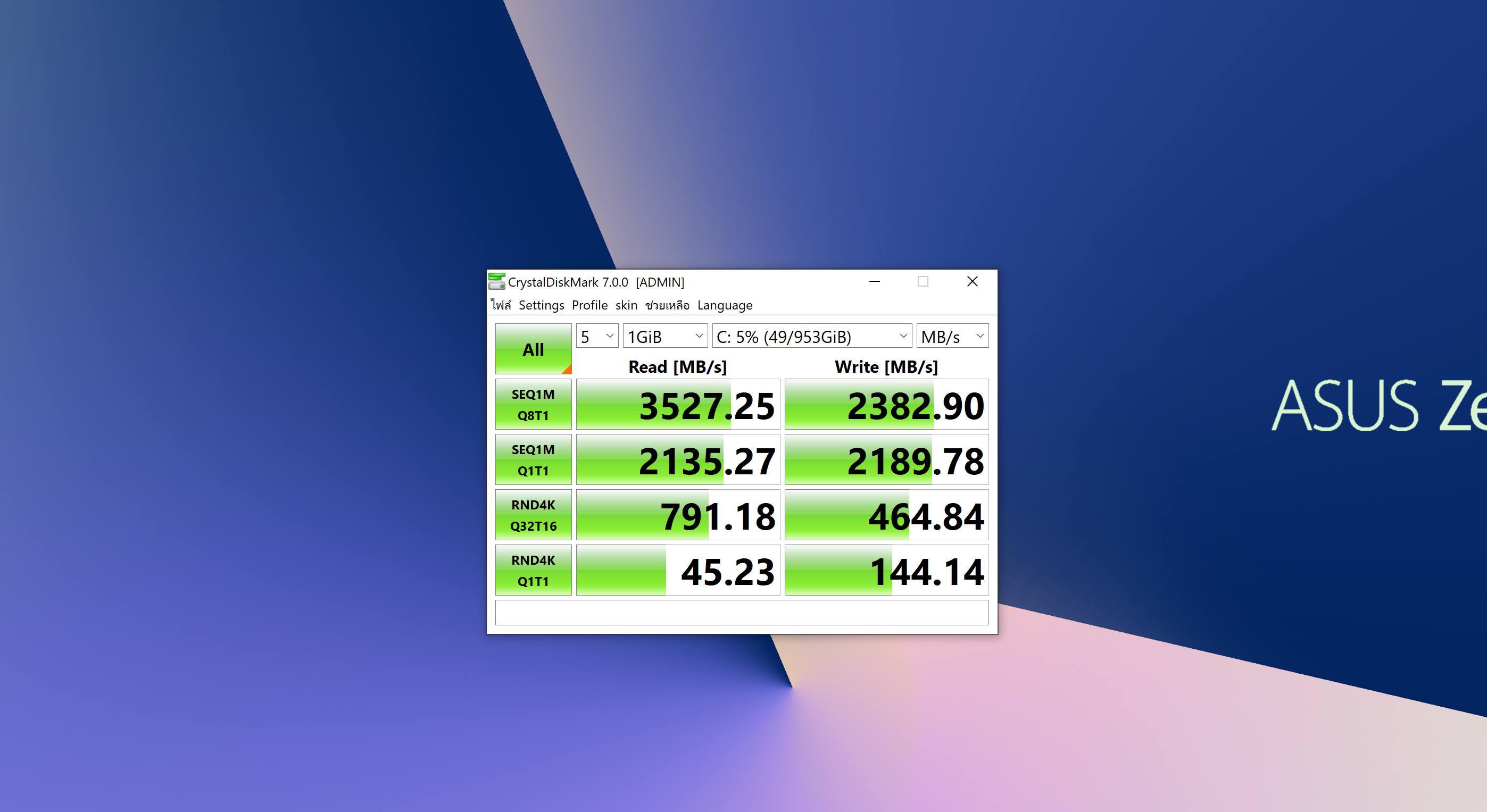The image size is (1487, 812).
Task: Select the read value 2135.27
Action: (x=678, y=460)
